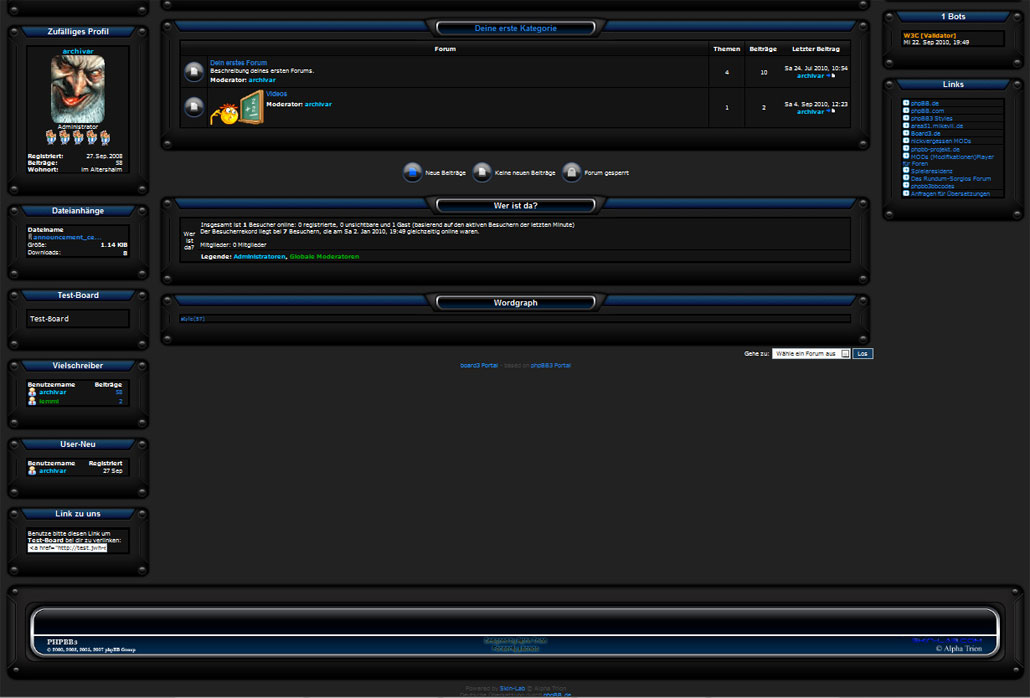Click archivar's avatar in Zufälliges Profil
Screen dimensions: 1030x698
(78, 89)
